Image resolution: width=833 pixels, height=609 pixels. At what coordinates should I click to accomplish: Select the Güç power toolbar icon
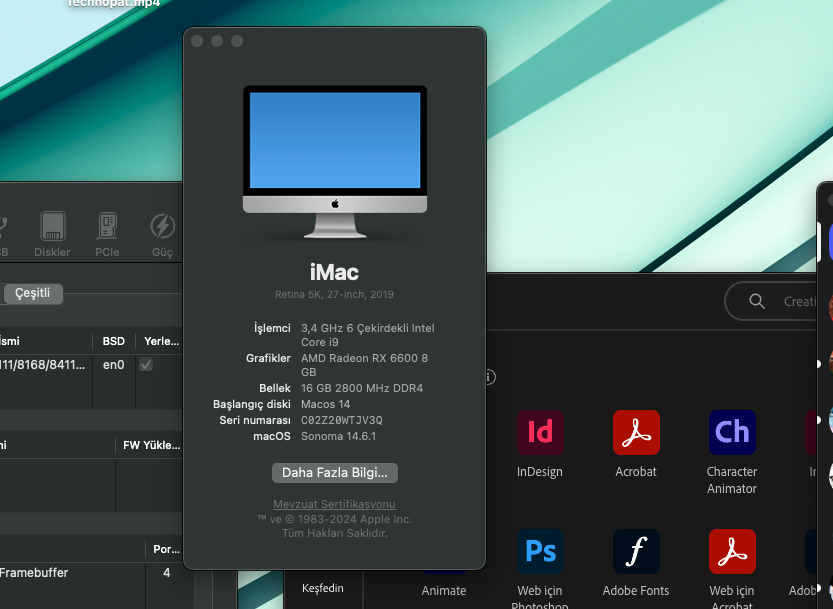[x=162, y=227]
